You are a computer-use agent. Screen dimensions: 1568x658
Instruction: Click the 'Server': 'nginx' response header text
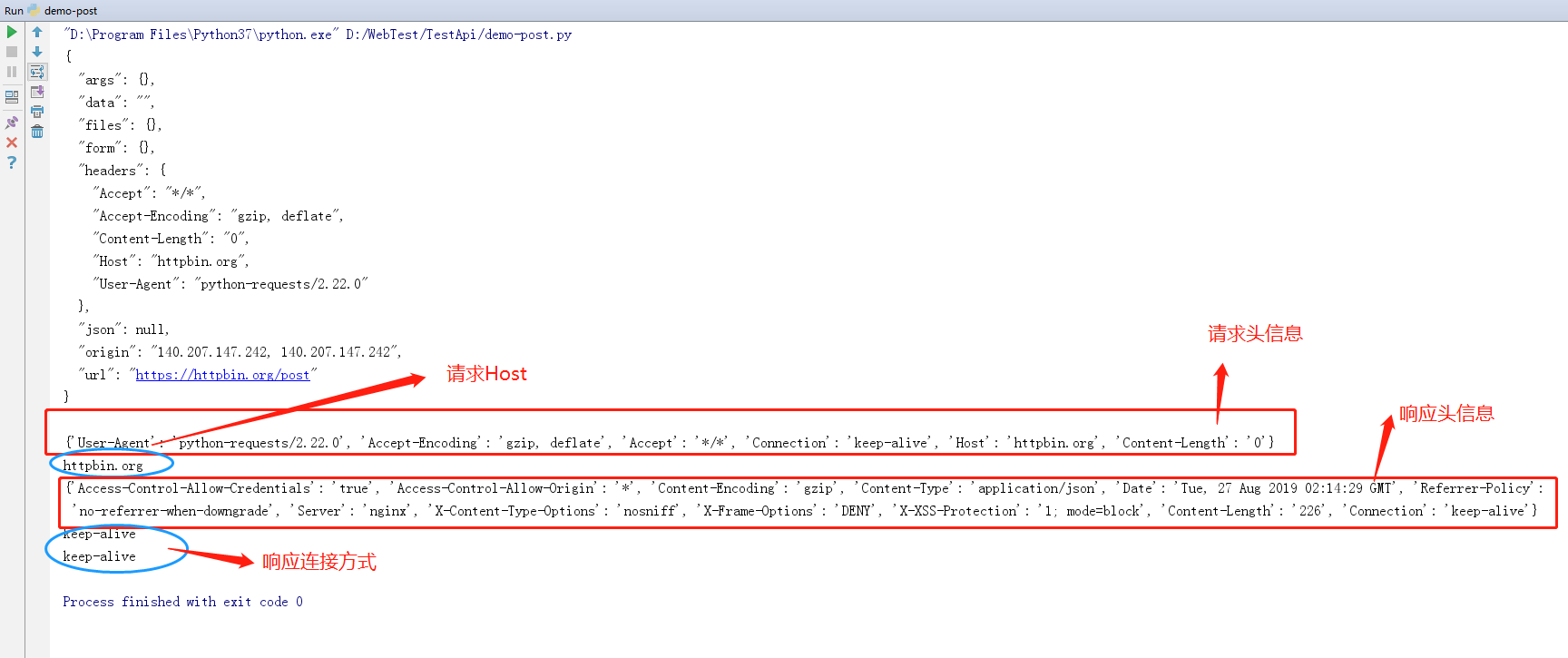(x=352, y=511)
